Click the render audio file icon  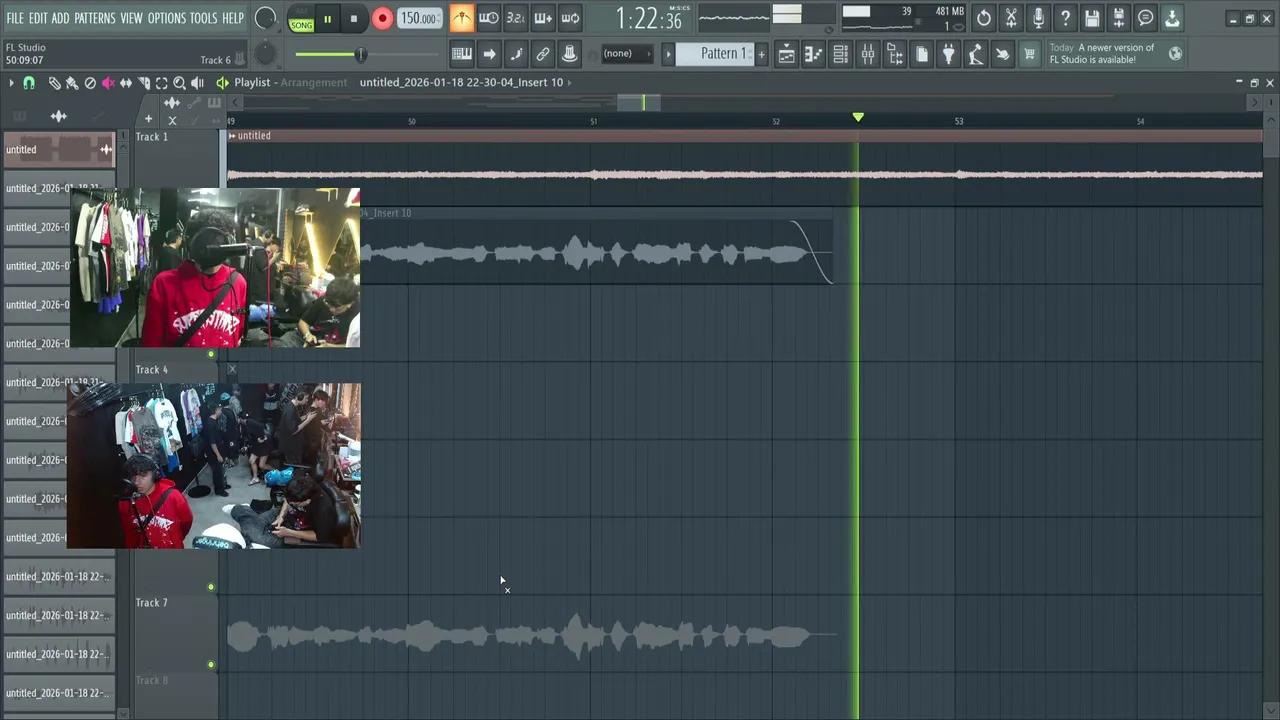[x=1119, y=18]
